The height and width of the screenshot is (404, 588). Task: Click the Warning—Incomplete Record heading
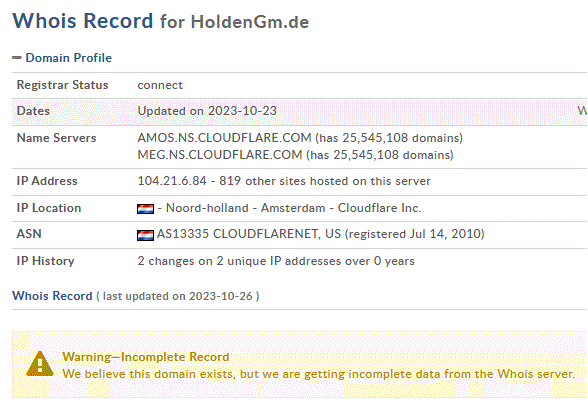[x=146, y=357]
